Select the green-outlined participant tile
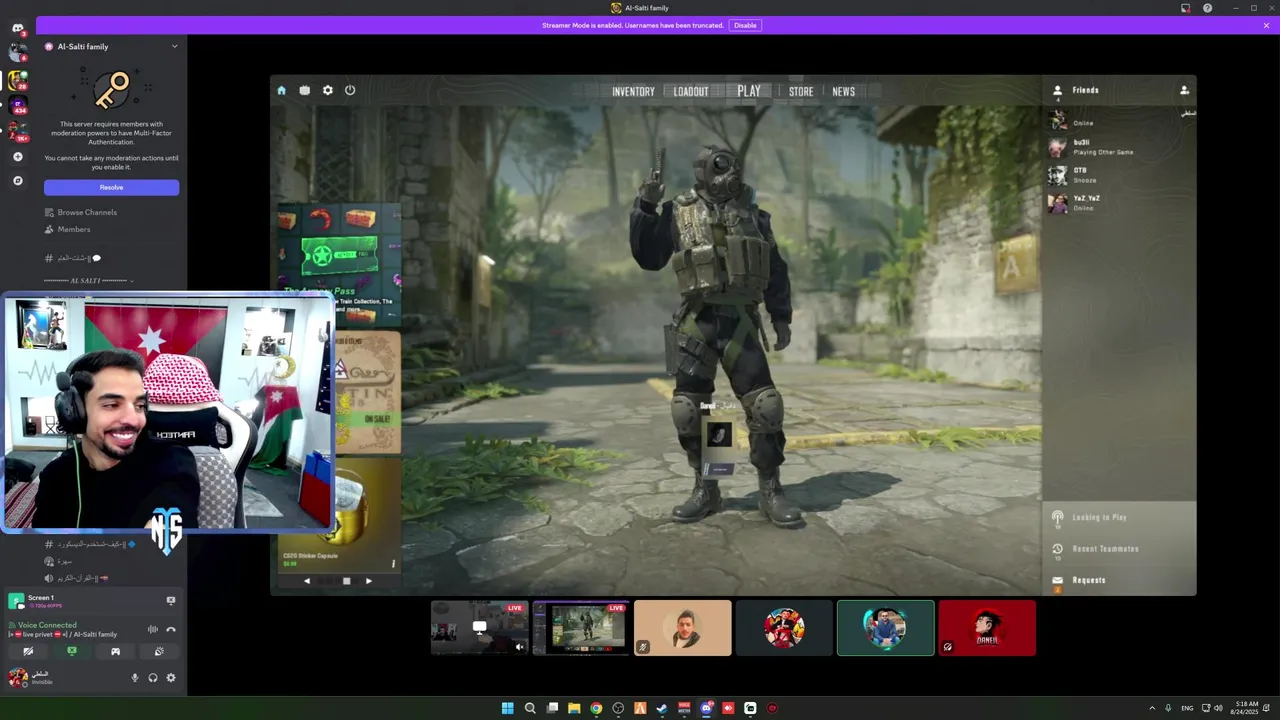 tap(886, 628)
